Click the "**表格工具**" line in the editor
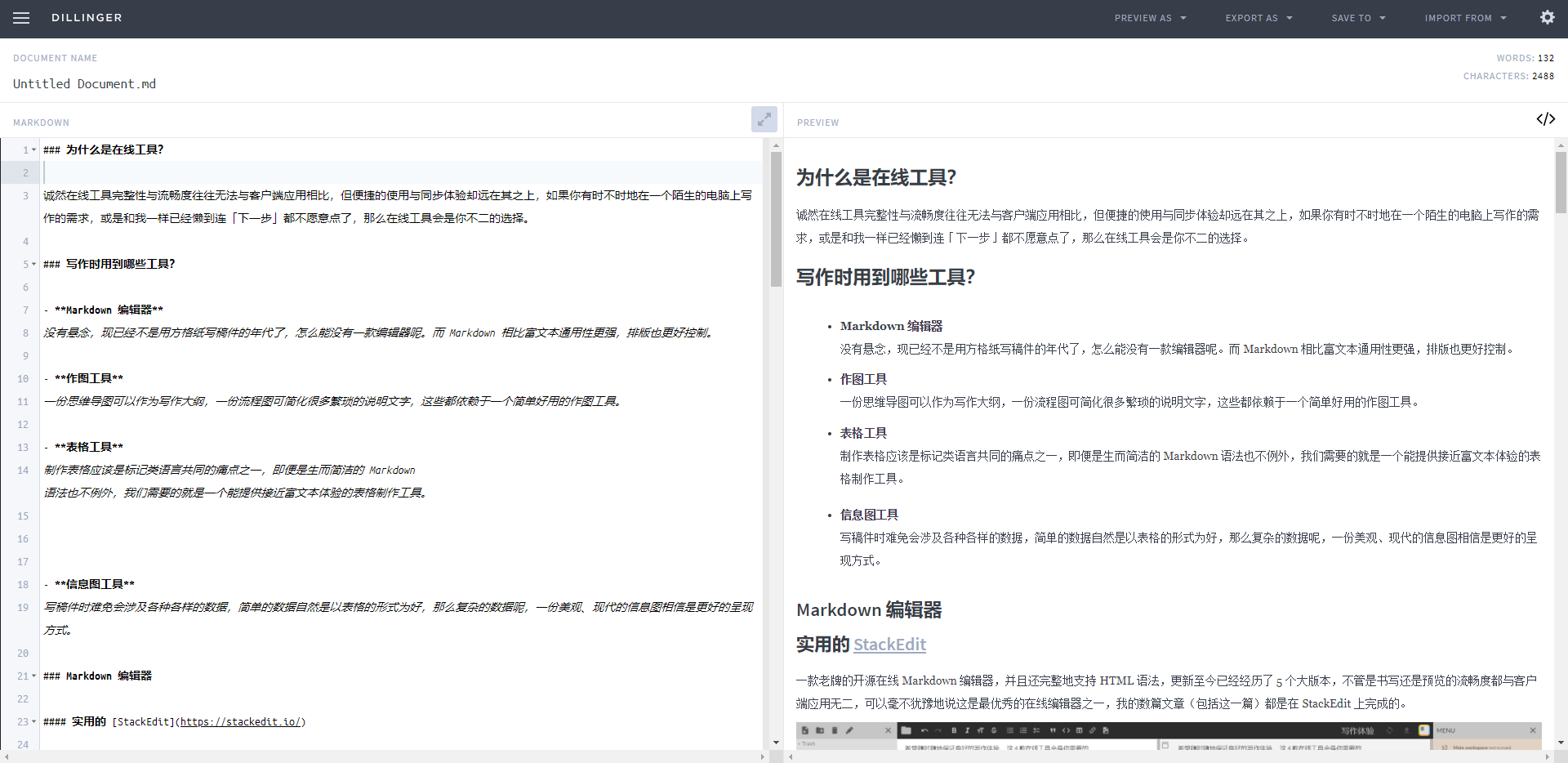 (x=83, y=447)
